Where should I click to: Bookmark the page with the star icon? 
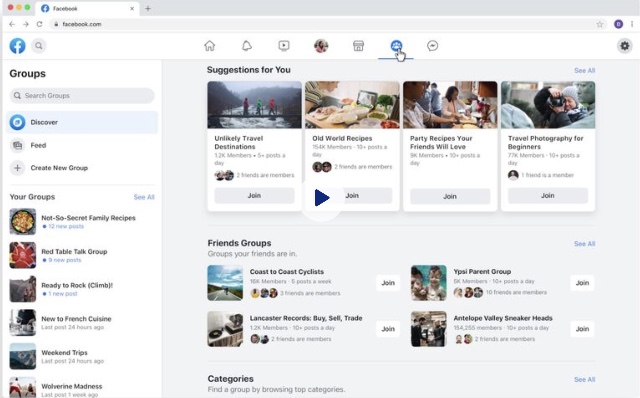pos(600,24)
